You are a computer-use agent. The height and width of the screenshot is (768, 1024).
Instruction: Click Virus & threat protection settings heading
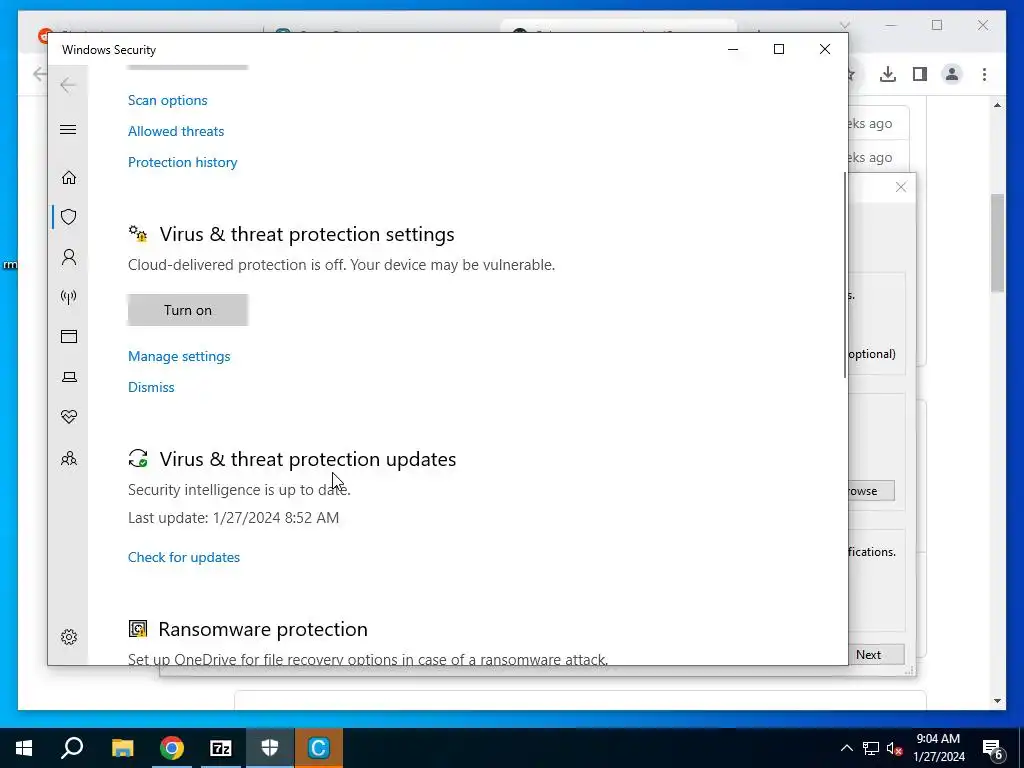point(307,234)
